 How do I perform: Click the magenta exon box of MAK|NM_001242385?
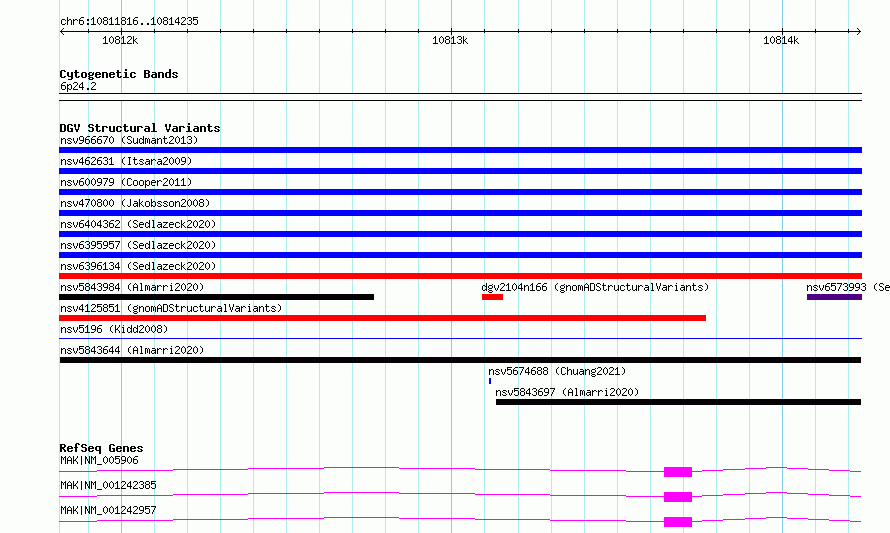click(x=678, y=497)
